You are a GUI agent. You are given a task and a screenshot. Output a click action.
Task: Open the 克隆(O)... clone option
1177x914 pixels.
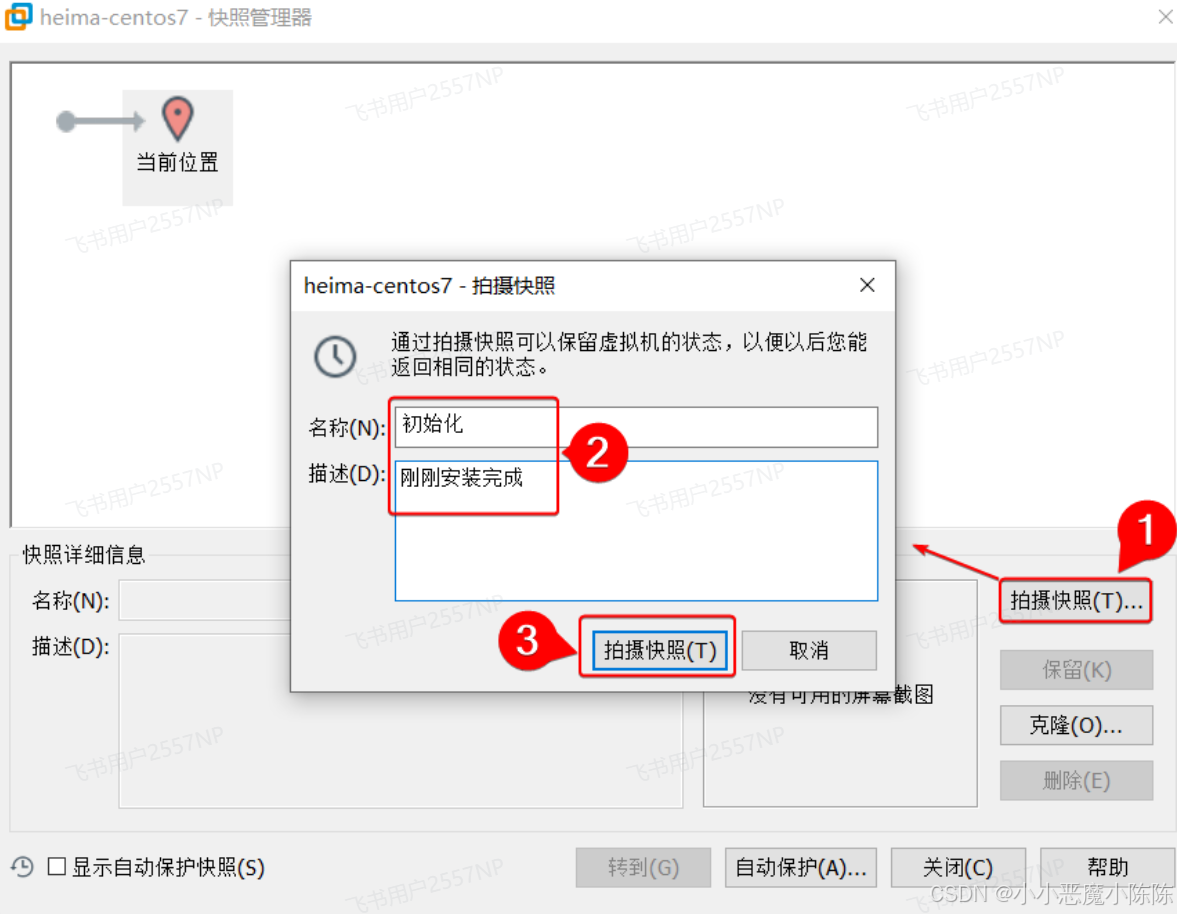coord(1076,725)
